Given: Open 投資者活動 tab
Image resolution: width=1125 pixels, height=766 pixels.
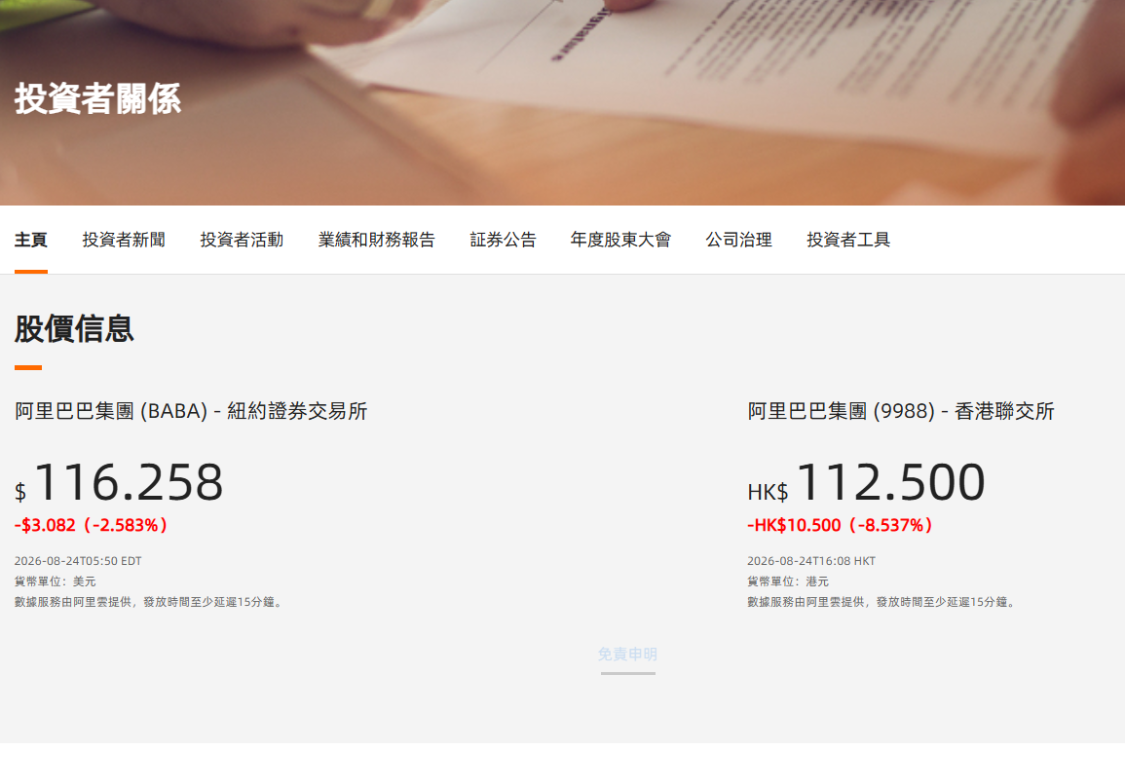Looking at the screenshot, I should 242,240.
